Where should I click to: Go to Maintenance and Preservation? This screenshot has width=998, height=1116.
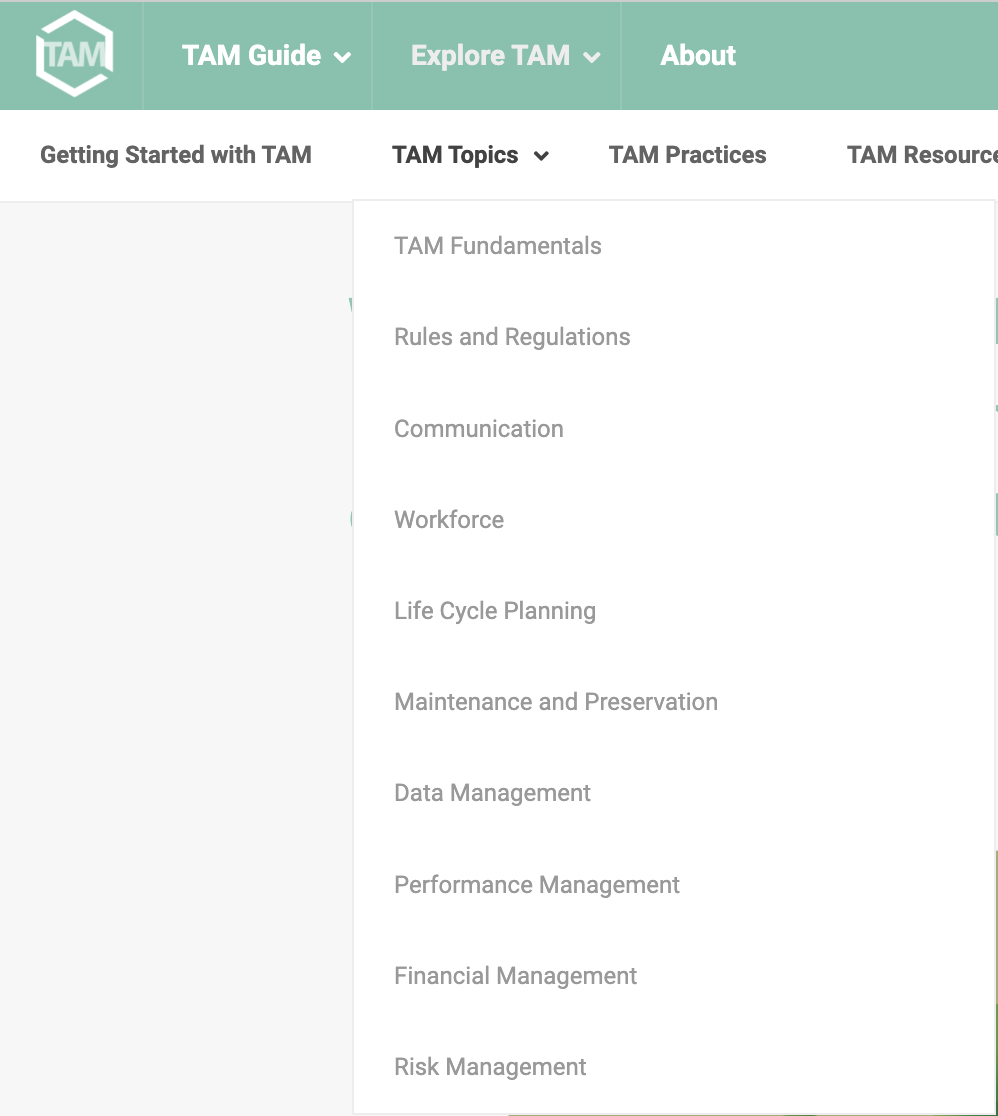point(556,702)
